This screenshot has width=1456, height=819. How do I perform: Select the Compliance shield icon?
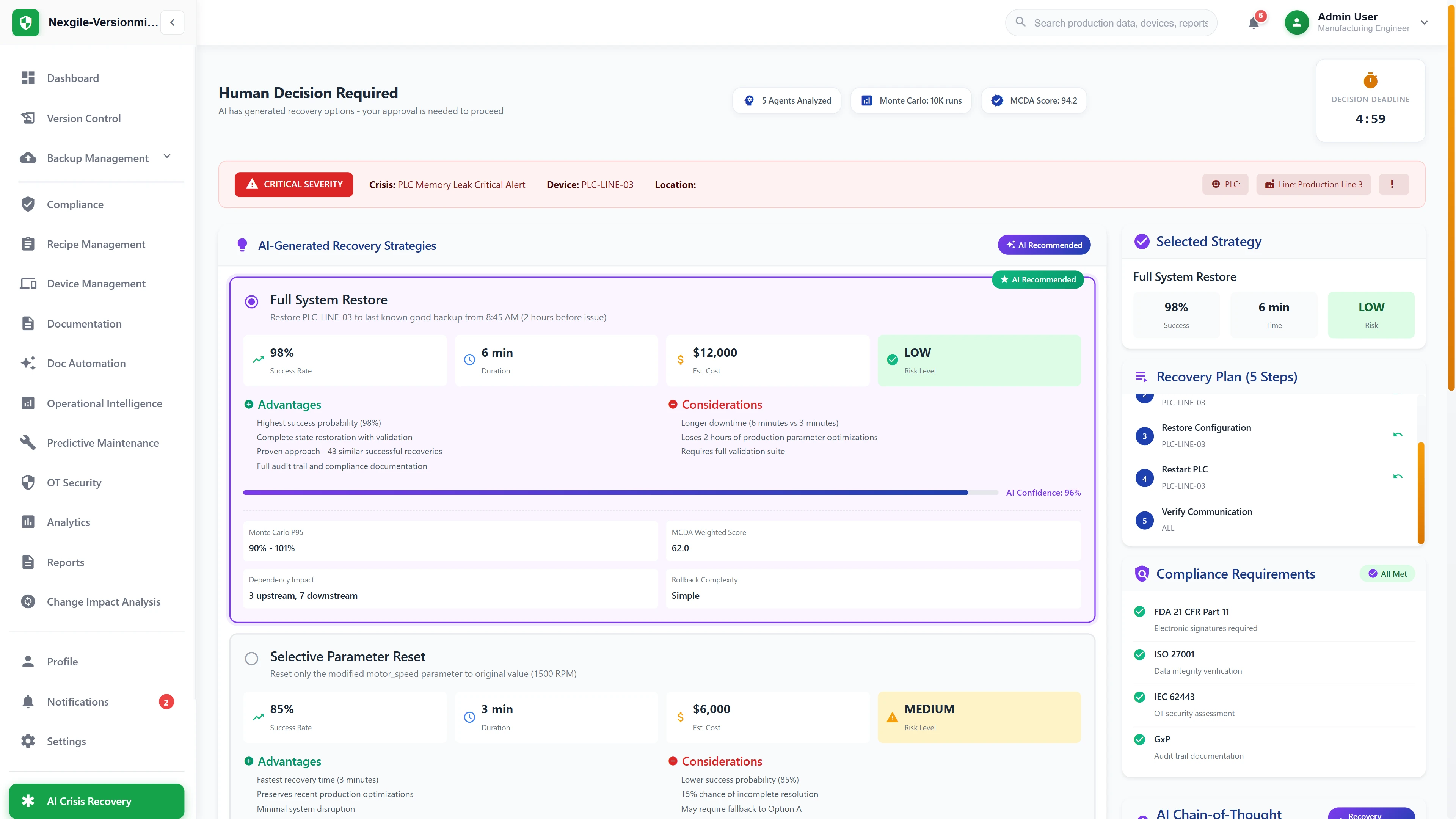pos(28,204)
